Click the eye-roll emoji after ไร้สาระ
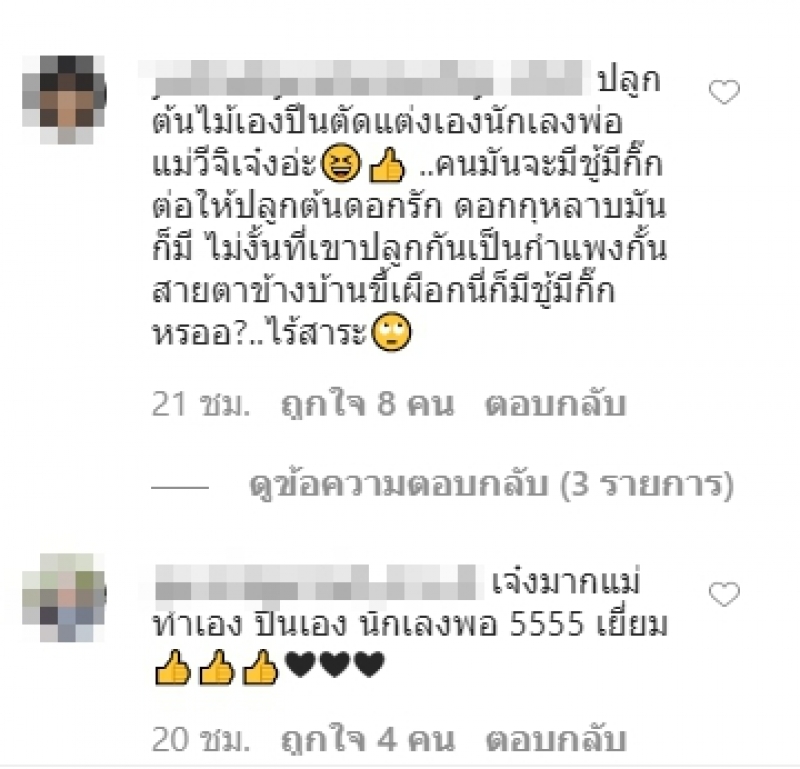Viewport: 800px width, 769px height. [391, 332]
